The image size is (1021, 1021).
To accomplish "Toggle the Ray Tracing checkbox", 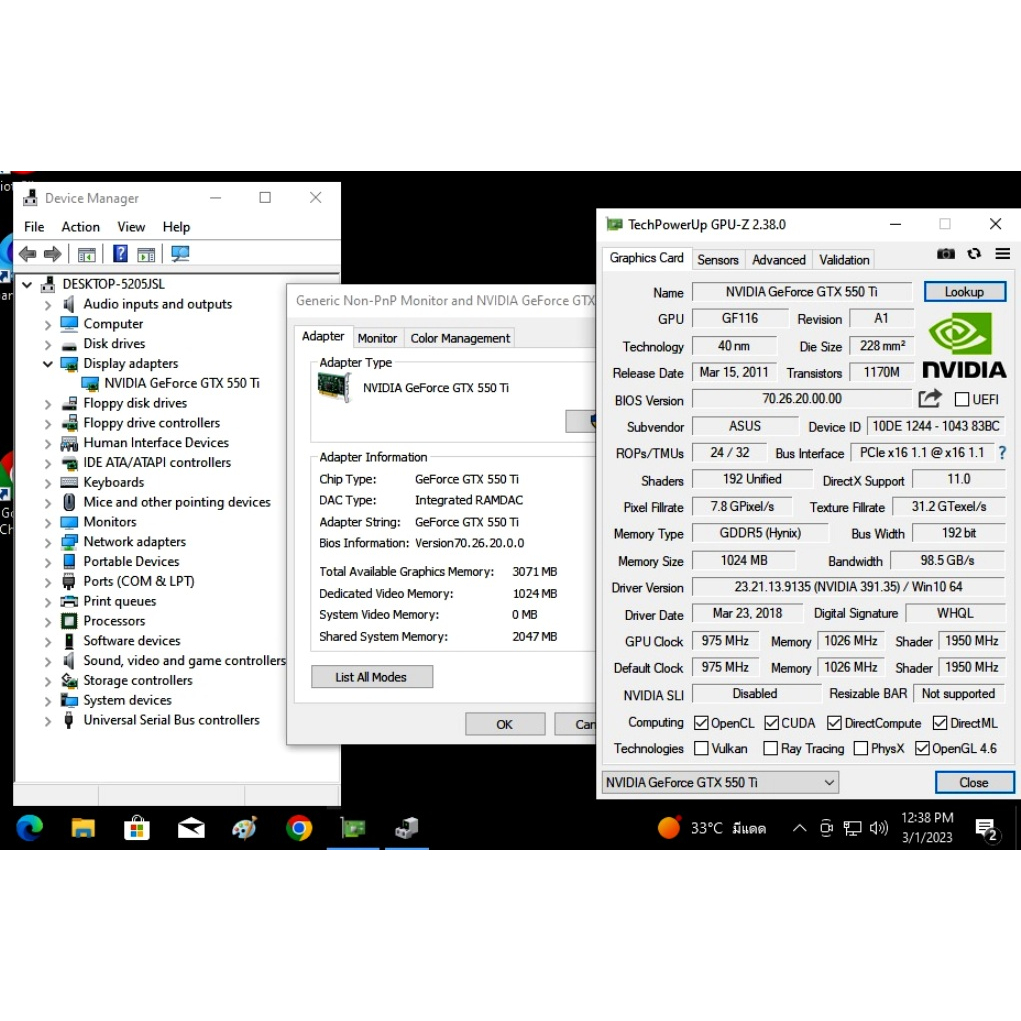I will [770, 748].
